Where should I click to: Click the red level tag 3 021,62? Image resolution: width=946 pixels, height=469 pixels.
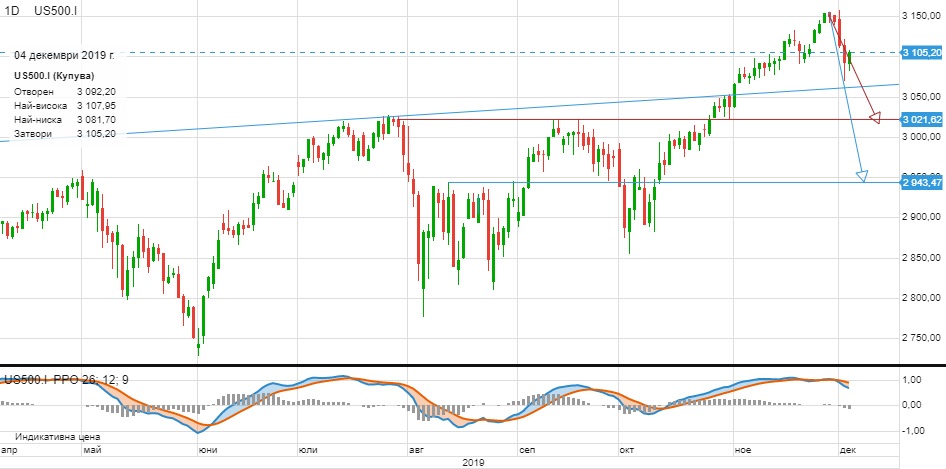(x=922, y=120)
